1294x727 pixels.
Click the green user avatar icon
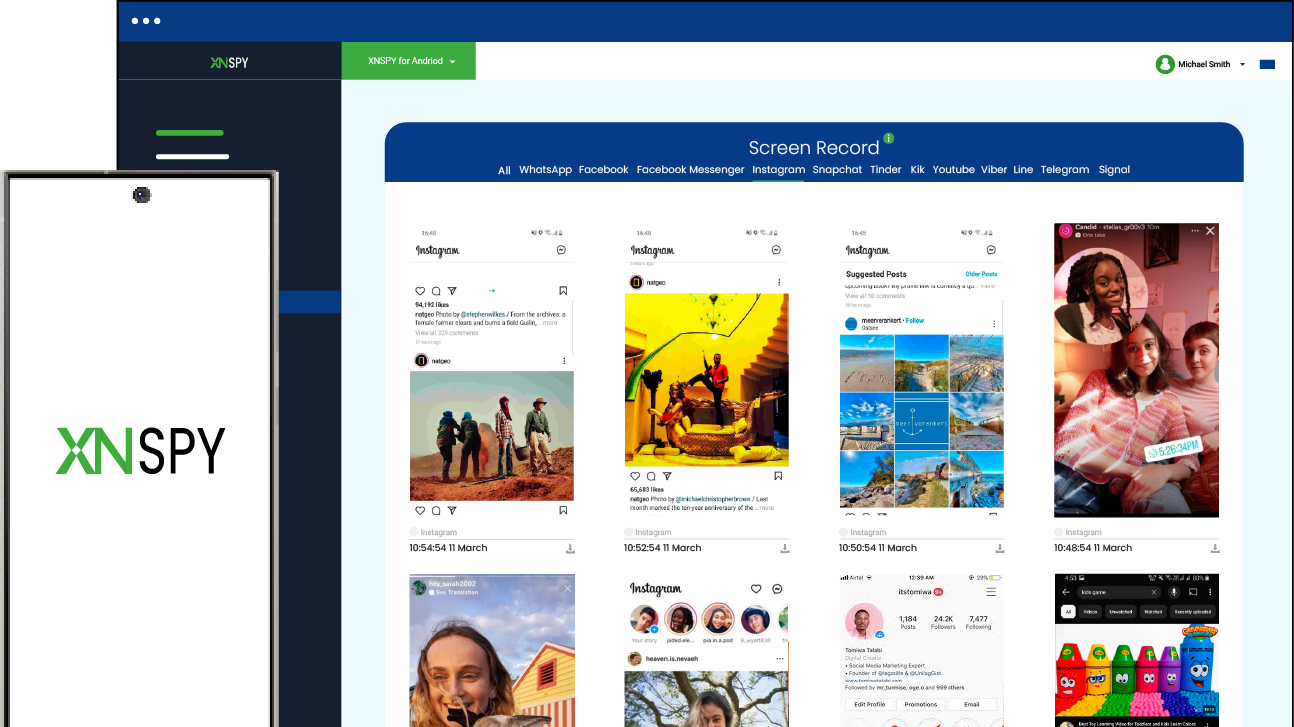coord(1165,64)
